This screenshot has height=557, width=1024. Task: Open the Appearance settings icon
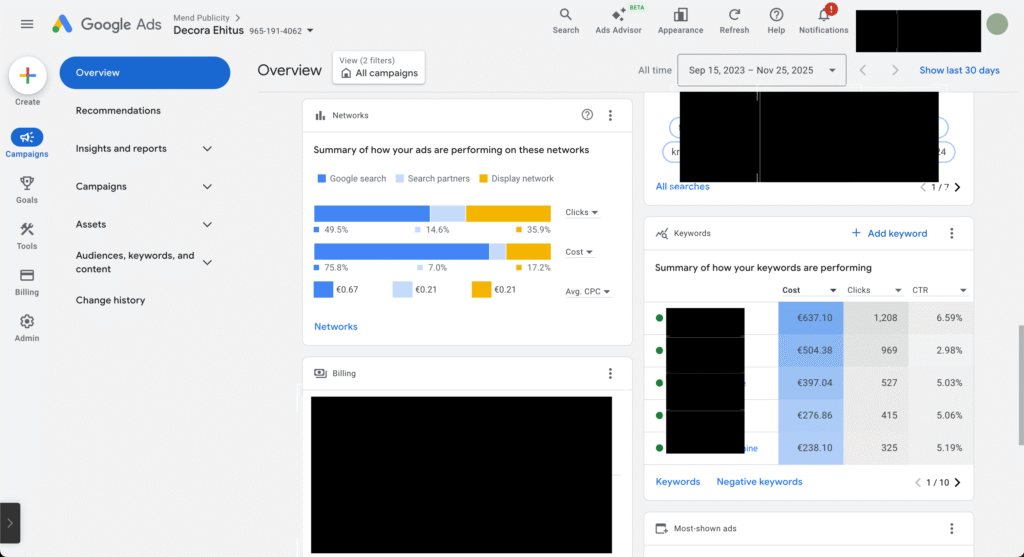(680, 16)
